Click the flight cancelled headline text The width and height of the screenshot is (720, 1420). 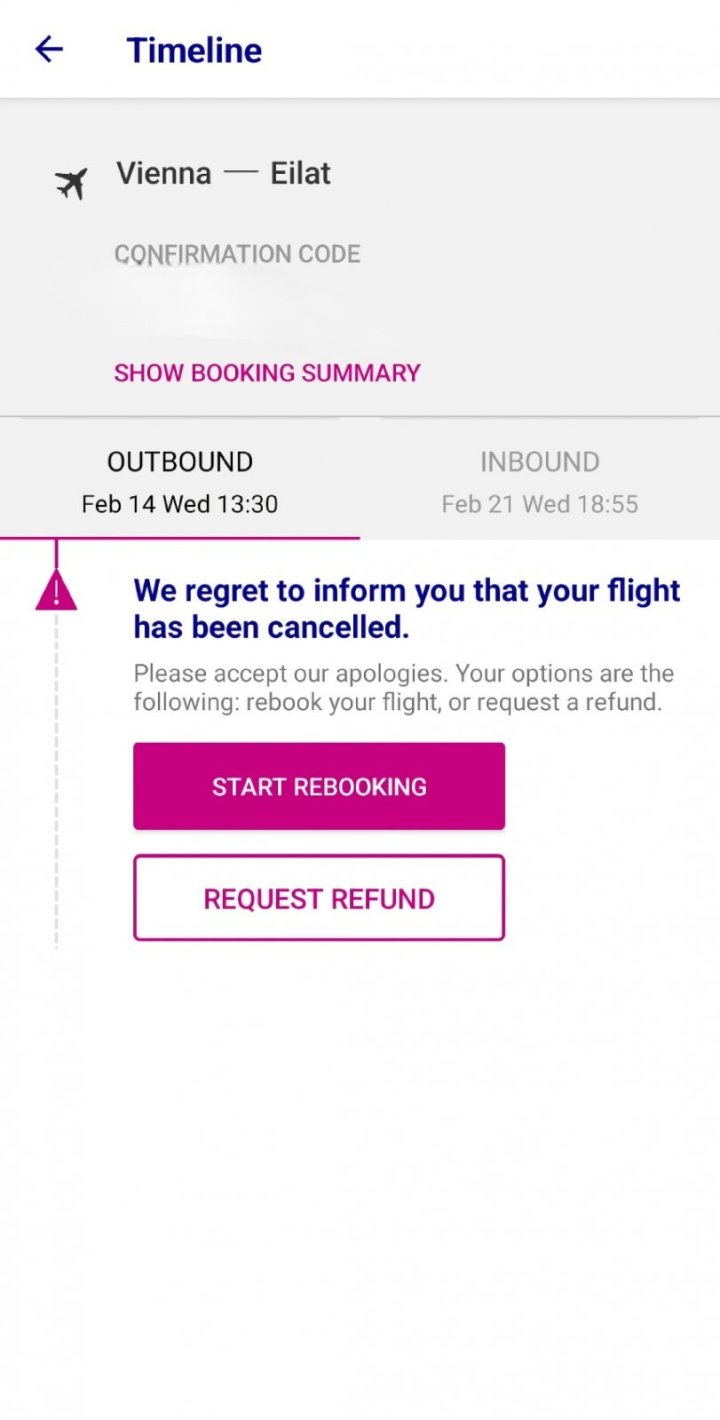407,608
